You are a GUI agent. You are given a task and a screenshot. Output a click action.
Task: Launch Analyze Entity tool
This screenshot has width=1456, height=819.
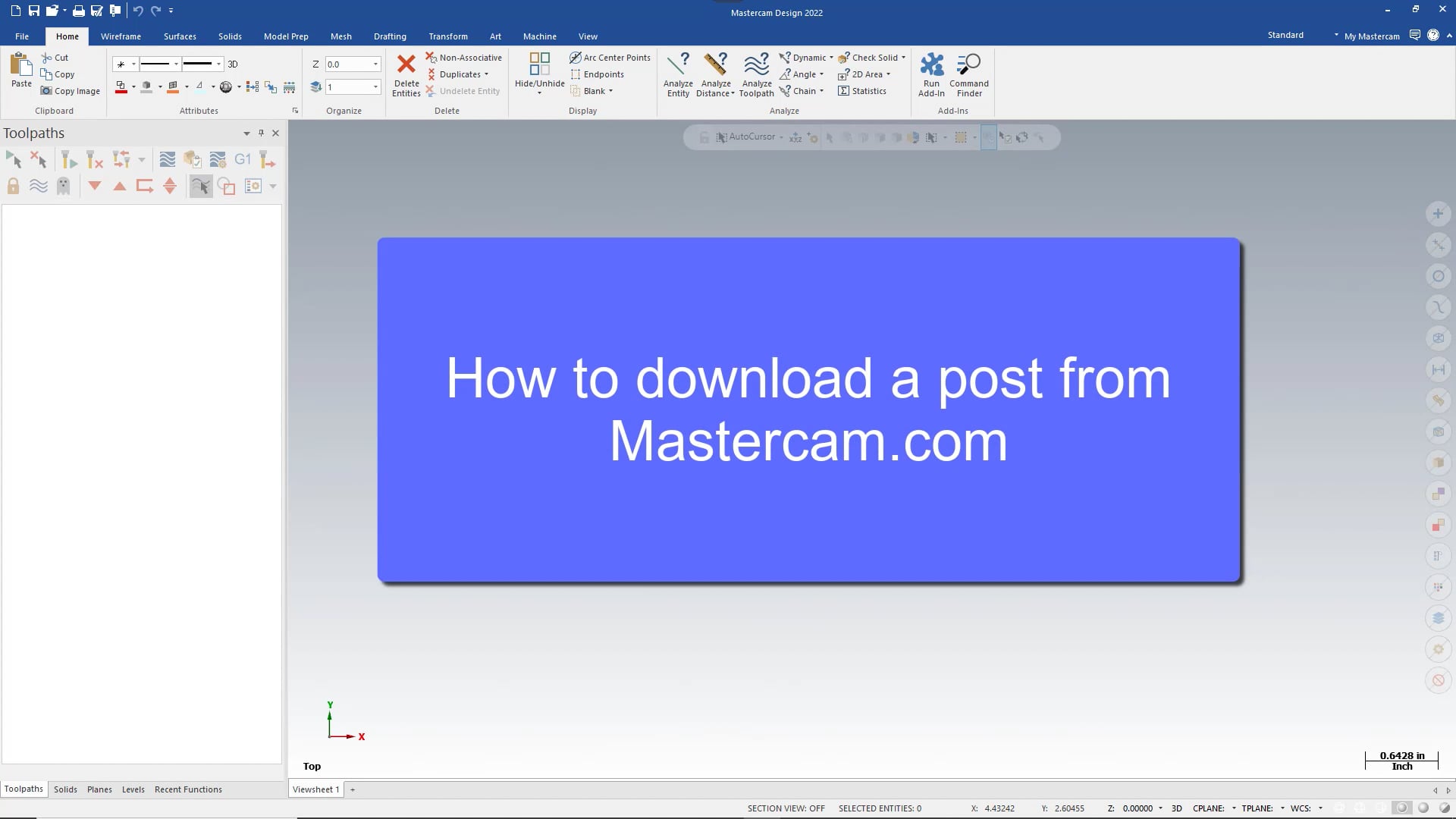(x=678, y=74)
